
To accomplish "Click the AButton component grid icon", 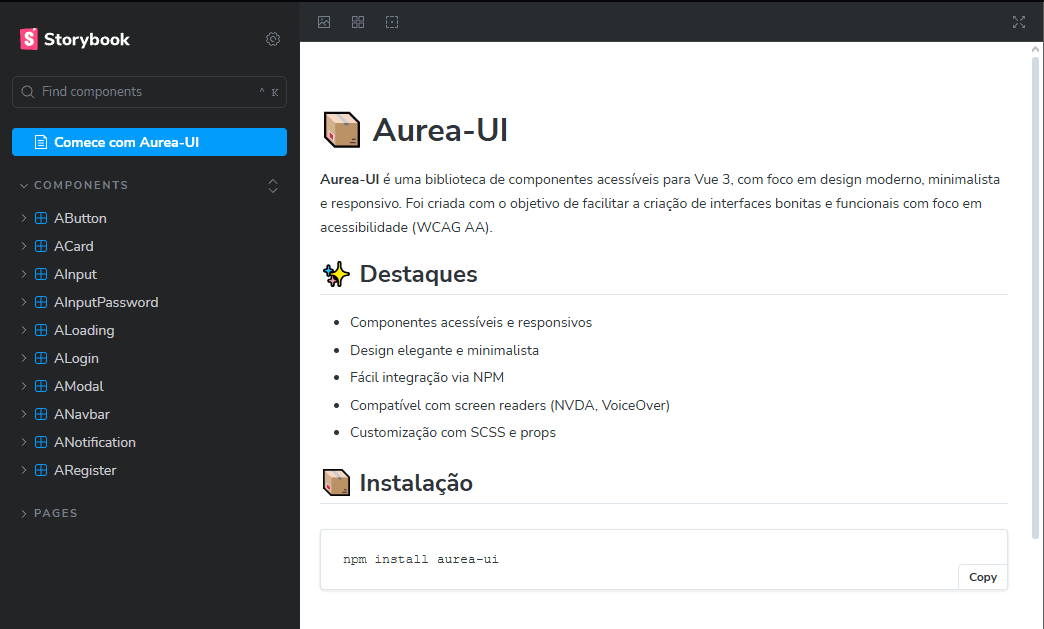I will coord(41,218).
